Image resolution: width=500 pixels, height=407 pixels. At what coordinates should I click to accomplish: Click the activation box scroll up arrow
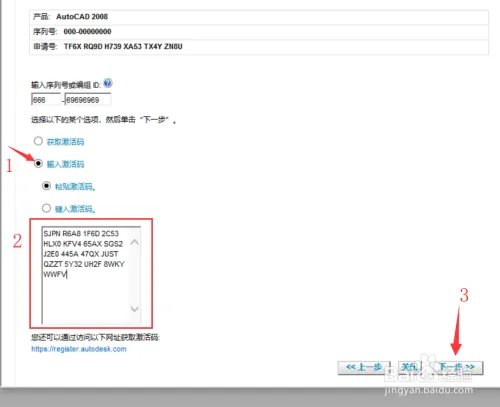click(x=135, y=242)
